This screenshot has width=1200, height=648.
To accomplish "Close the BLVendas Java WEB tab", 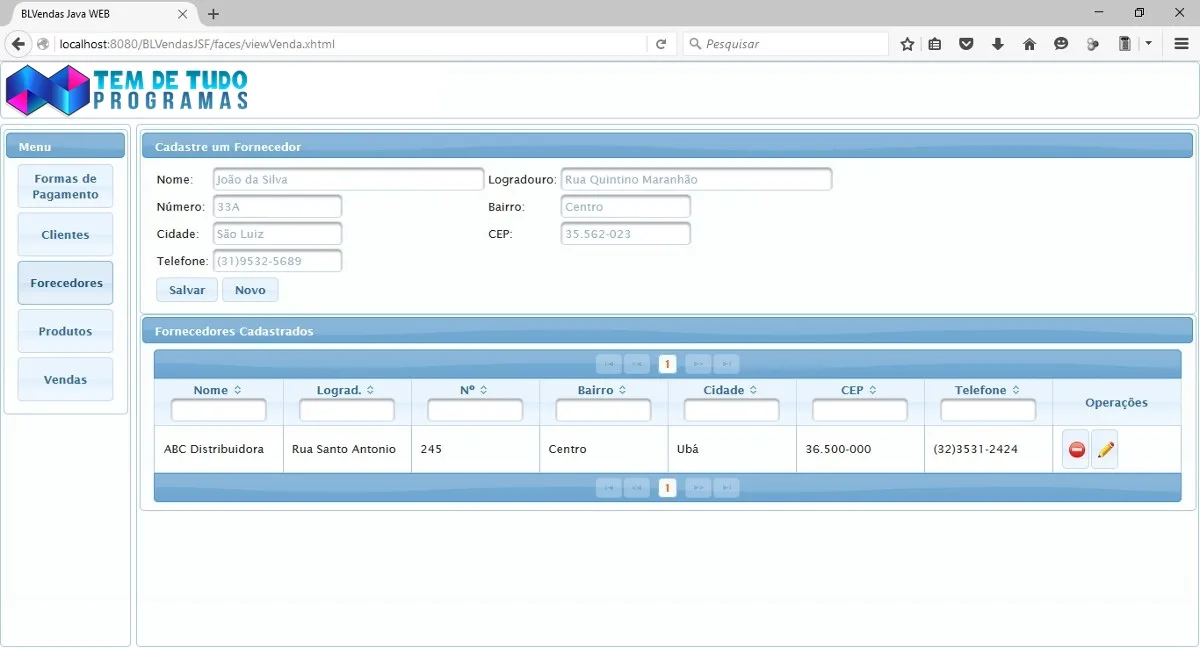I will (x=183, y=14).
